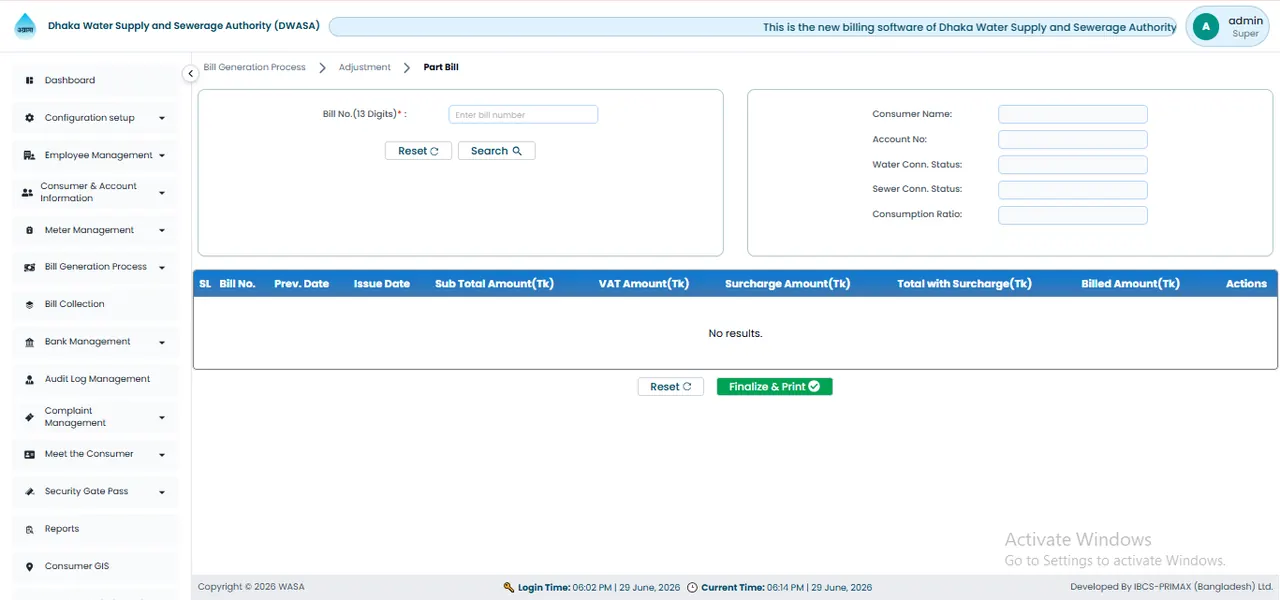Click the Reset button beside Finalize & Print
Image resolution: width=1280 pixels, height=600 pixels.
pyautogui.click(x=670, y=387)
